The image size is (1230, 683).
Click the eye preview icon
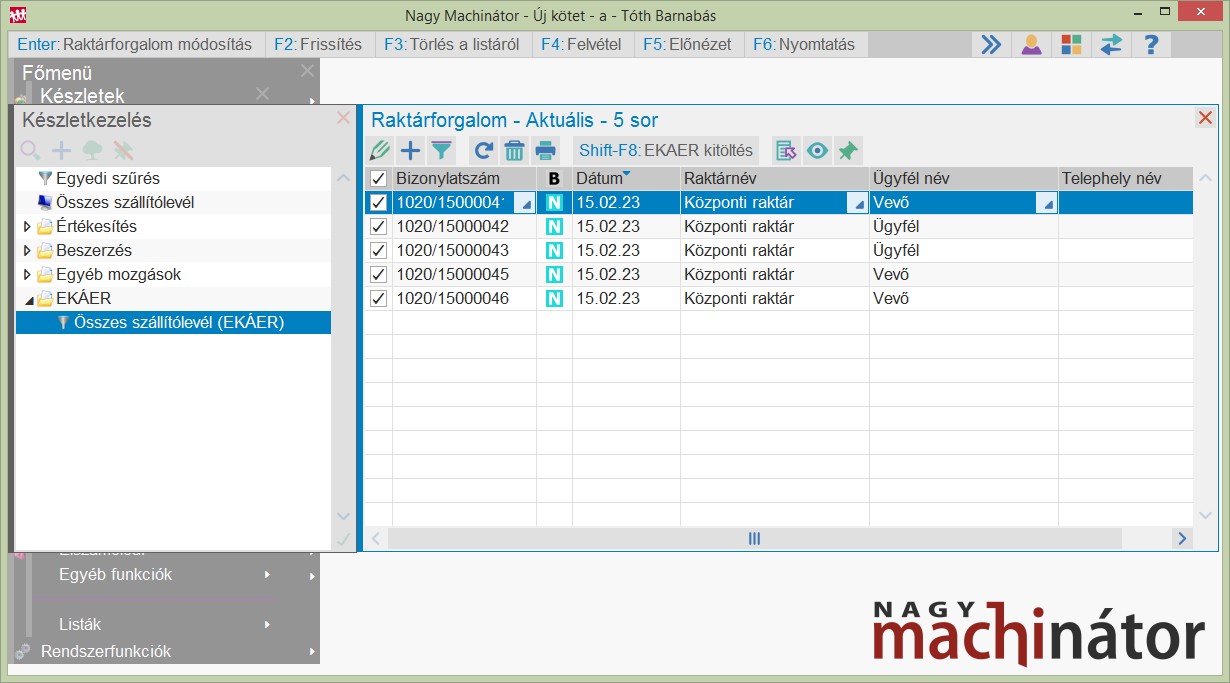pyautogui.click(x=818, y=151)
